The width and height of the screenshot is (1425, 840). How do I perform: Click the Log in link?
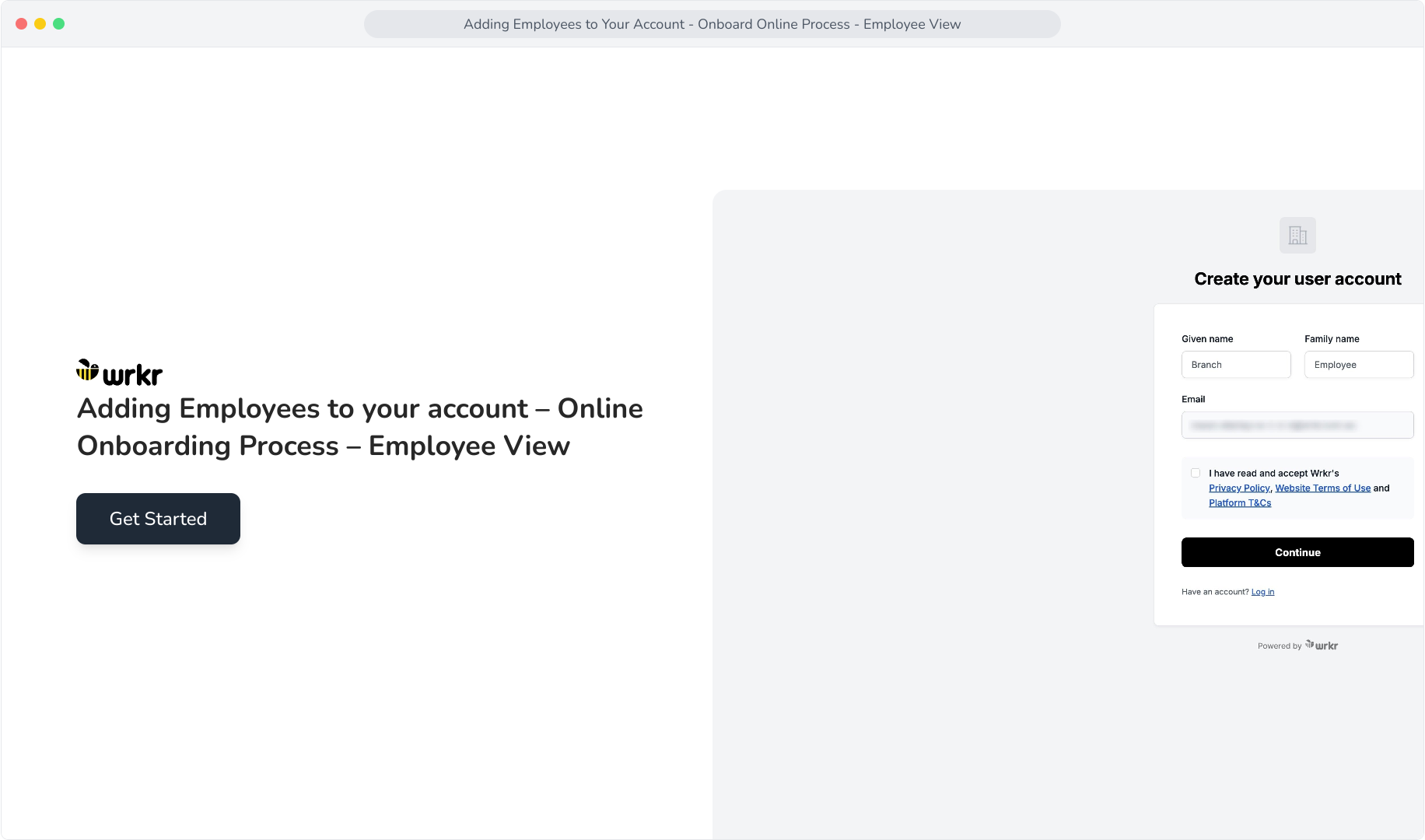click(1262, 592)
